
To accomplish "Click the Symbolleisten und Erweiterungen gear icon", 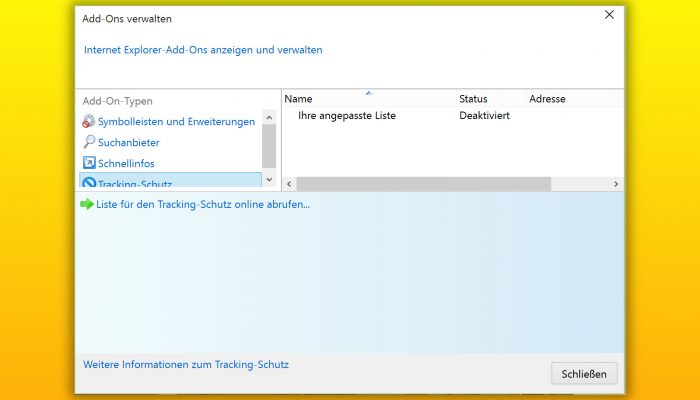I will click(x=88, y=121).
